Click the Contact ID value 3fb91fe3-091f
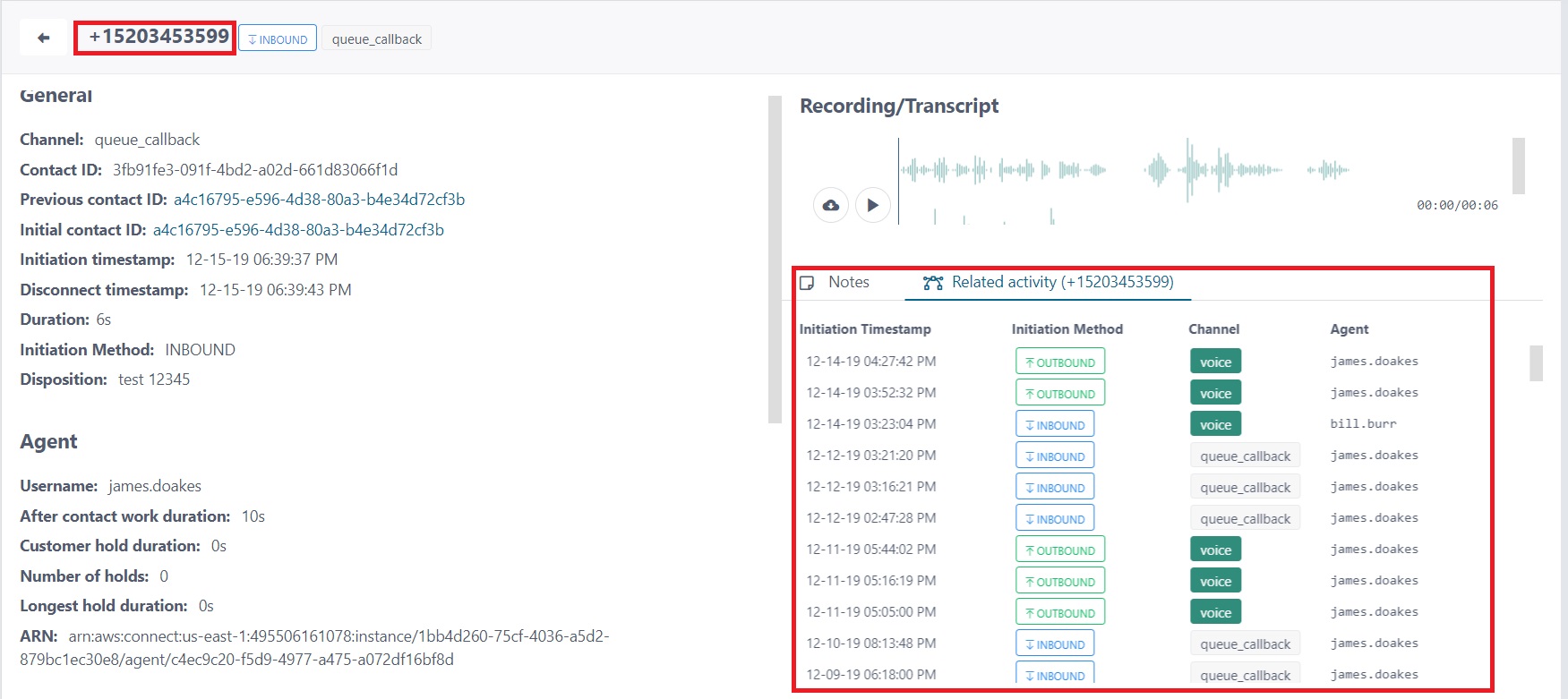1568x699 pixels. pyautogui.click(x=255, y=170)
